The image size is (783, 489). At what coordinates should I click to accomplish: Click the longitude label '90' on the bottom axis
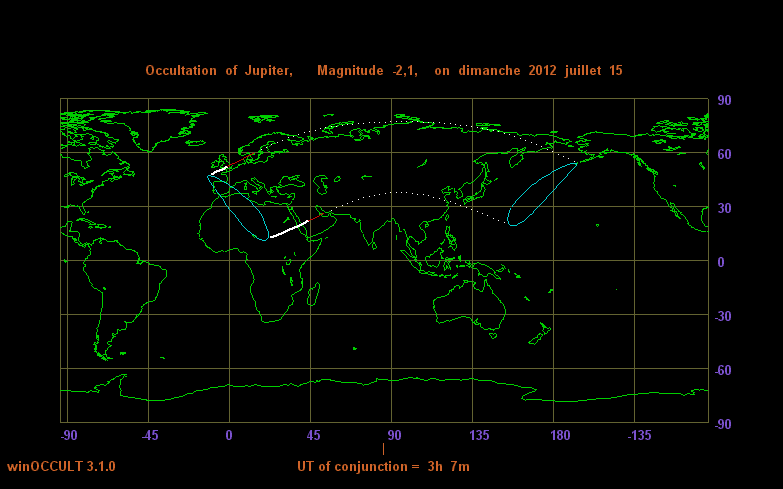tap(394, 436)
